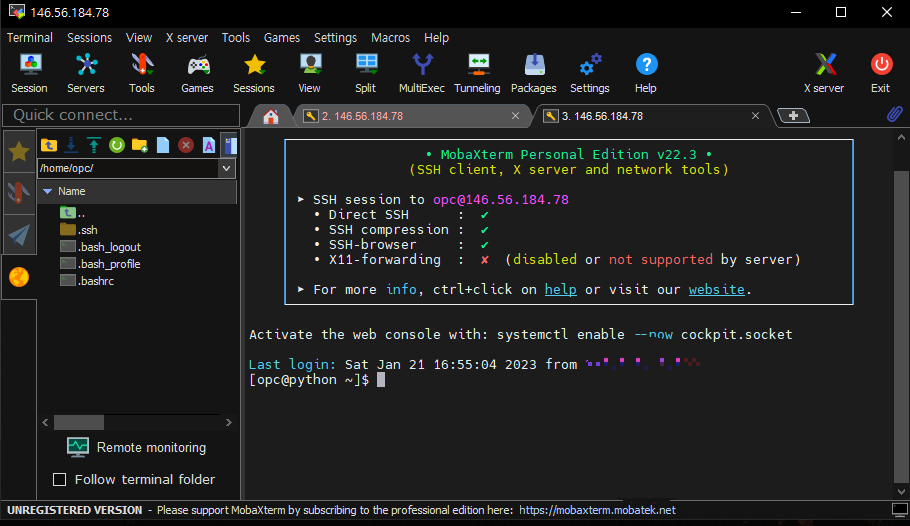Open the mobaxterm.mobatek.net link
This screenshot has height=526, width=910.
[597, 510]
